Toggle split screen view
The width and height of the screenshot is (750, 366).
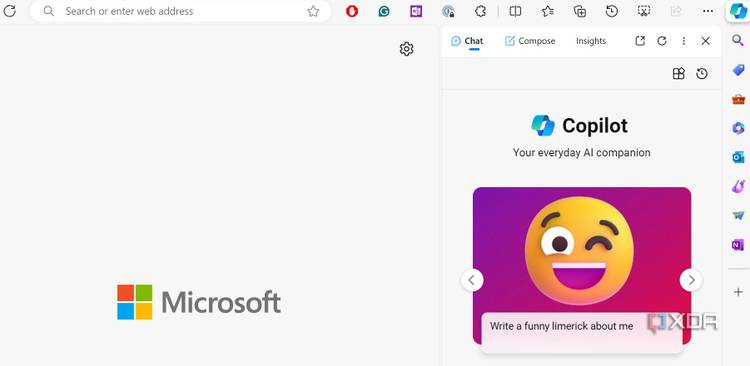coord(515,11)
